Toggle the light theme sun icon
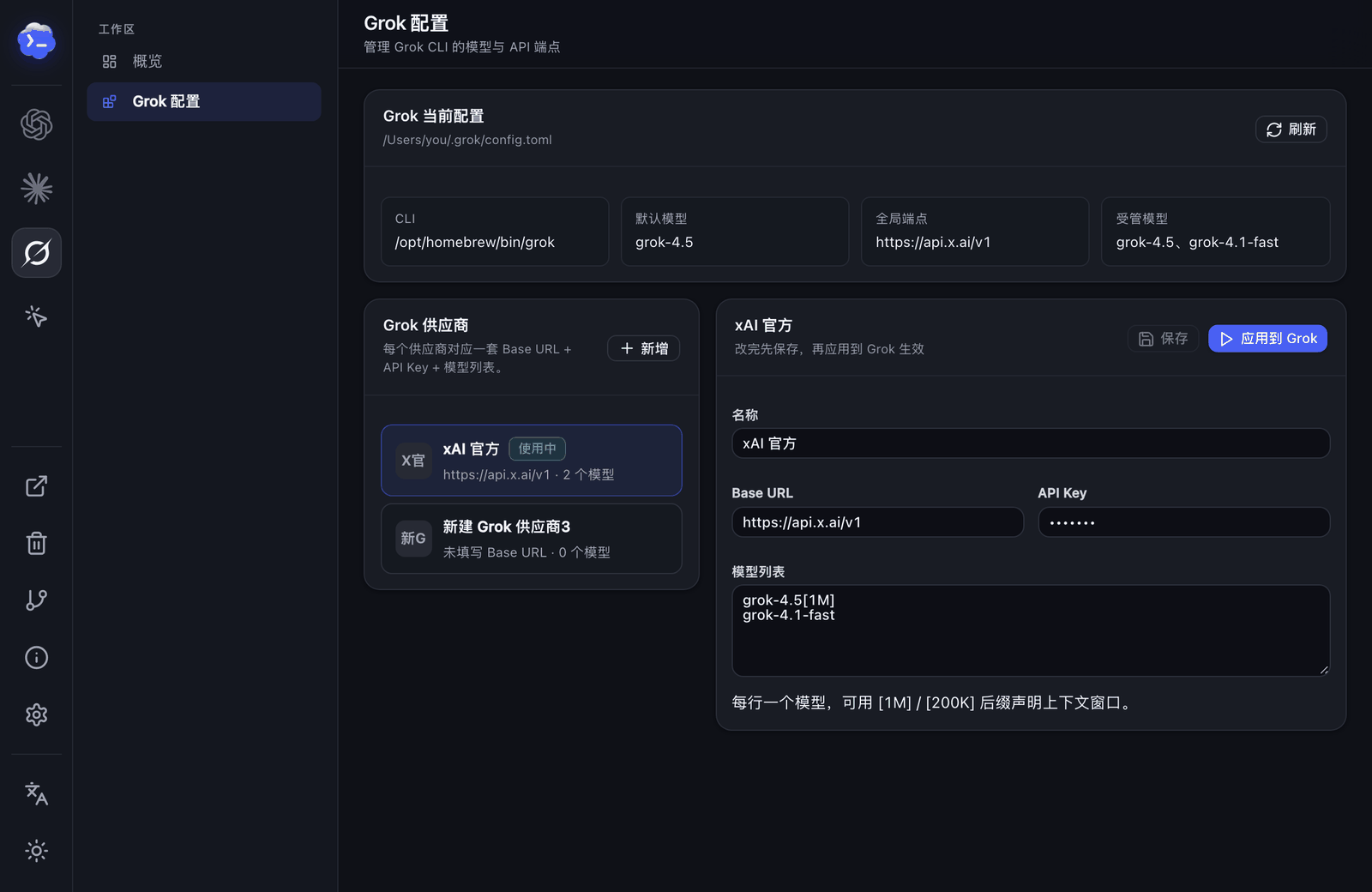Screen dimensions: 1372x892 36,851
